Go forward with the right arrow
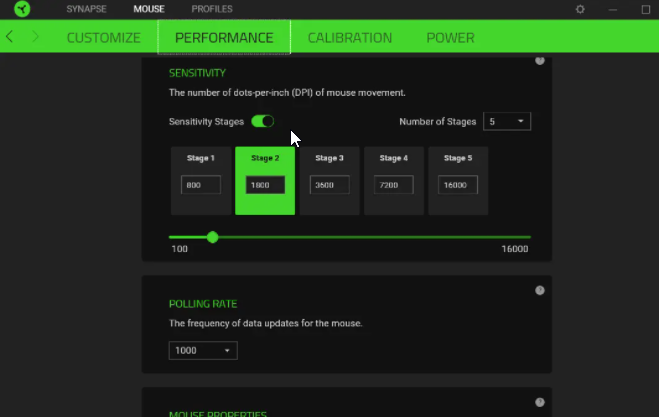This screenshot has width=659, height=417. (35, 37)
